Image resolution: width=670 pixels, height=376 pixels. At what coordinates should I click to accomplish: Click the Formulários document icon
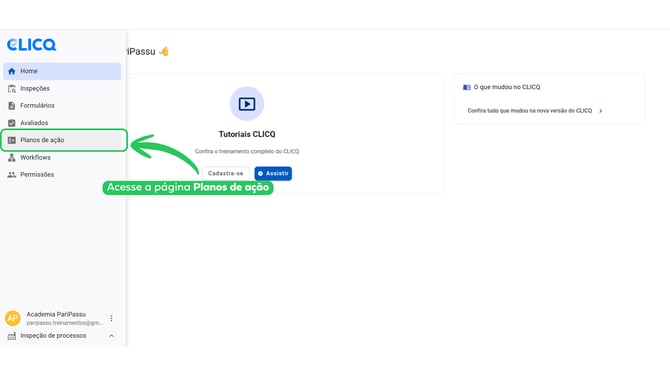pos(12,106)
